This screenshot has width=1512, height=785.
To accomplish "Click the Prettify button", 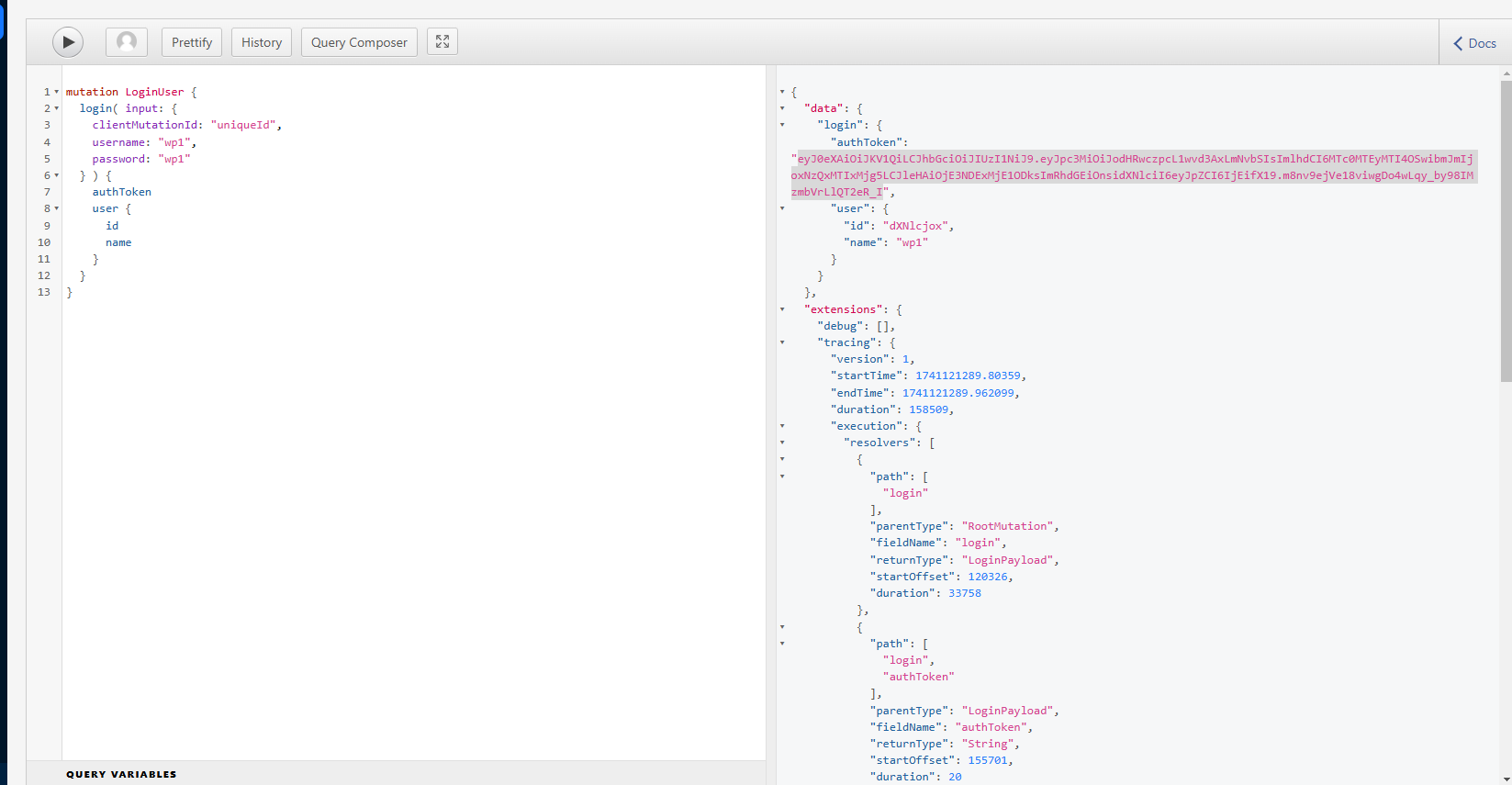I will 192,42.
